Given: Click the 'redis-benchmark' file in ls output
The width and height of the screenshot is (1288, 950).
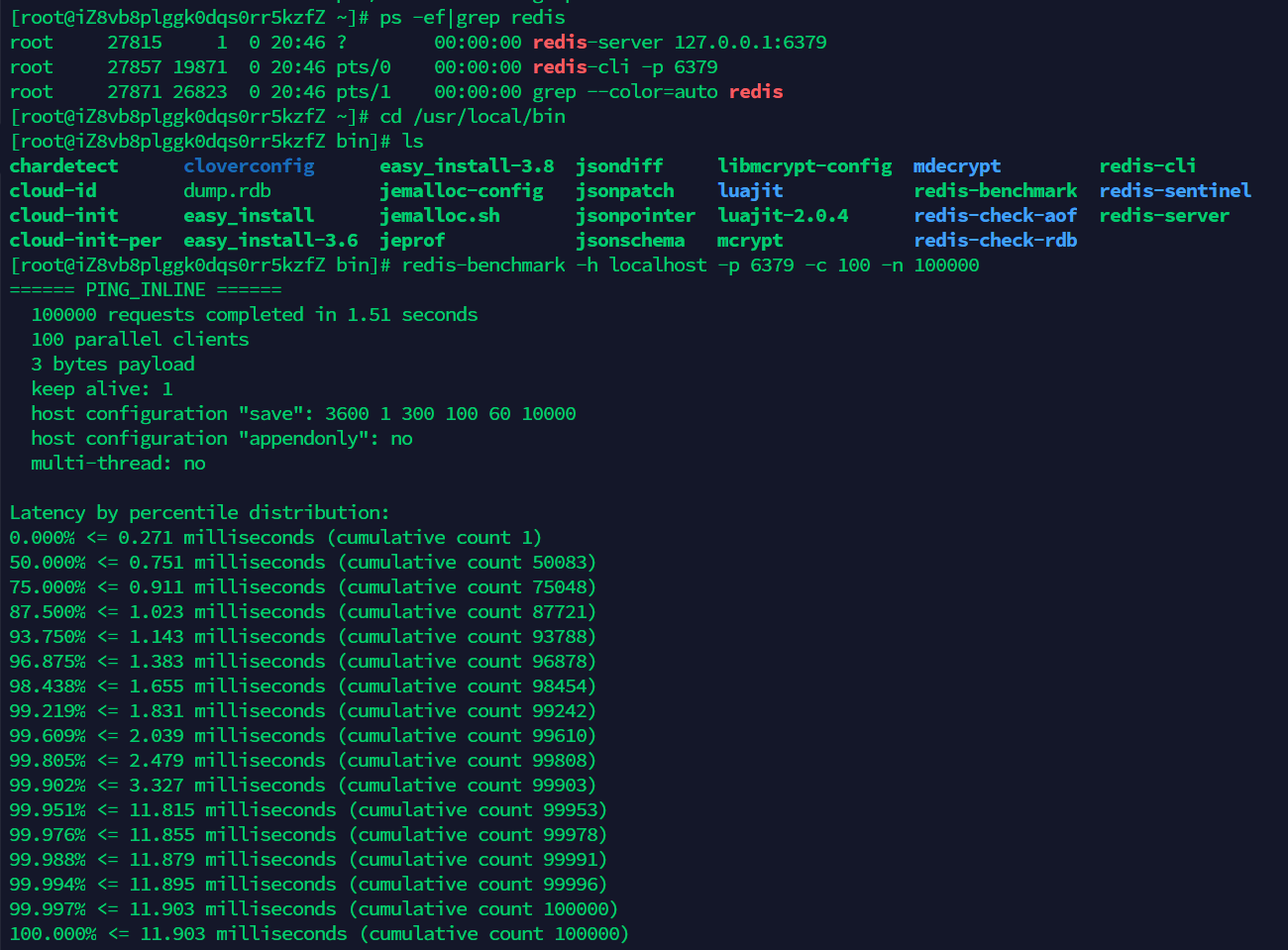Looking at the screenshot, I should pyautogui.click(x=995, y=191).
